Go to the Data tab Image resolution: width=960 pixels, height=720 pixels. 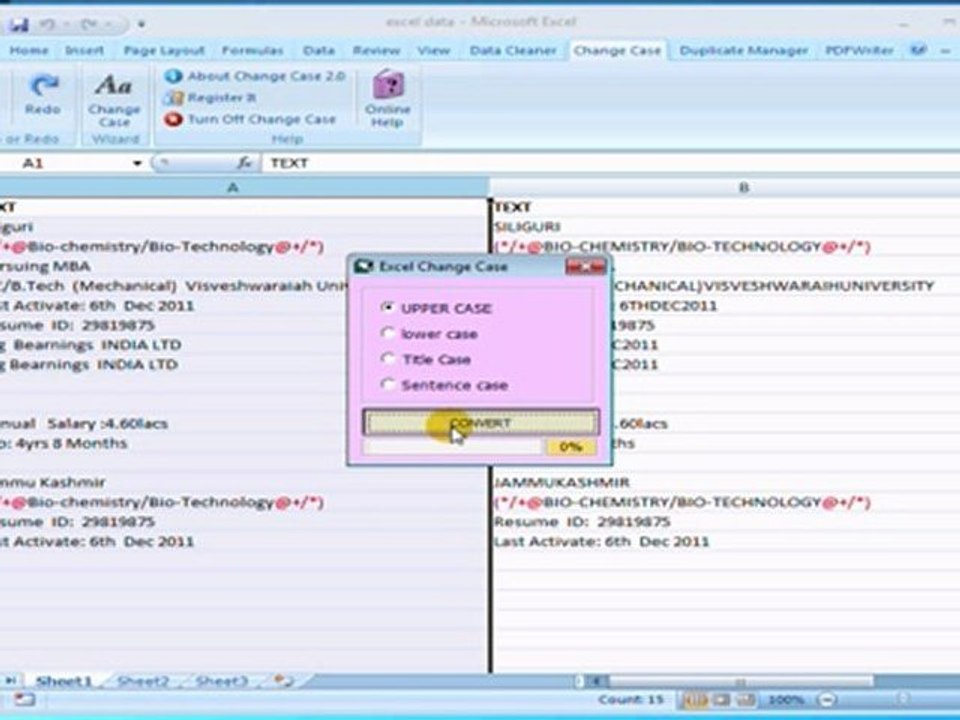point(319,50)
